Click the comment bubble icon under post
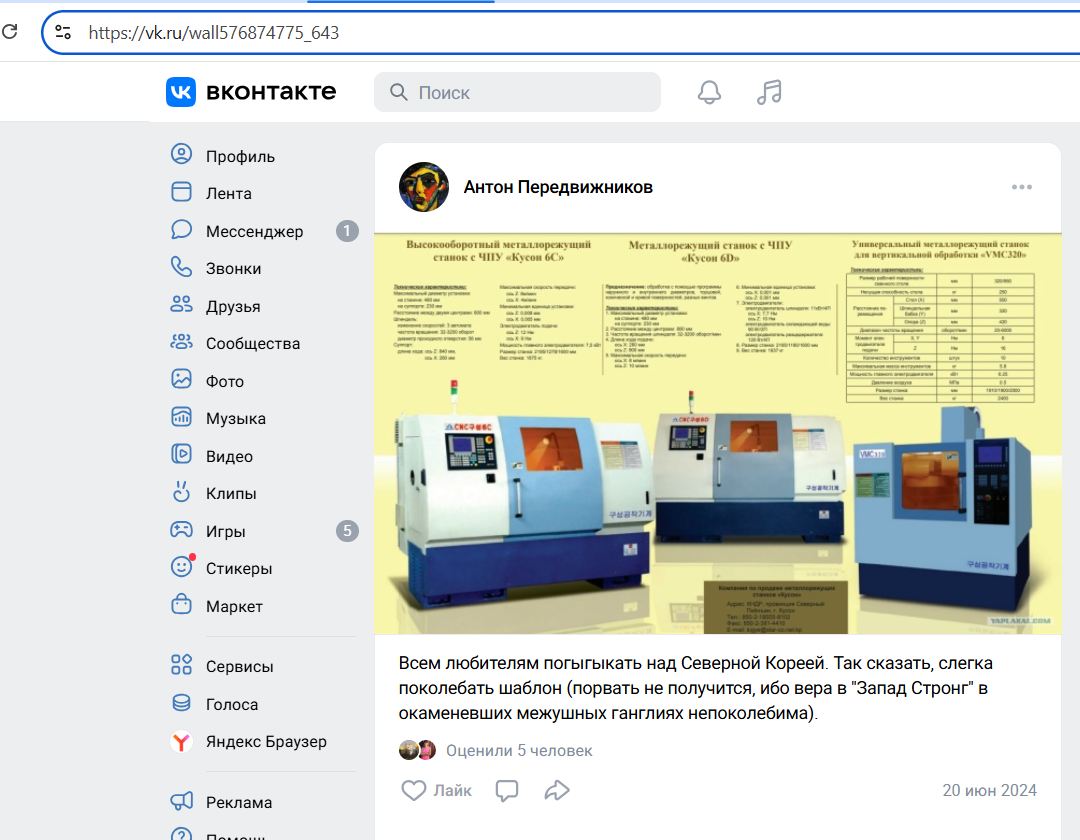The height and width of the screenshot is (840, 1080). [x=507, y=790]
